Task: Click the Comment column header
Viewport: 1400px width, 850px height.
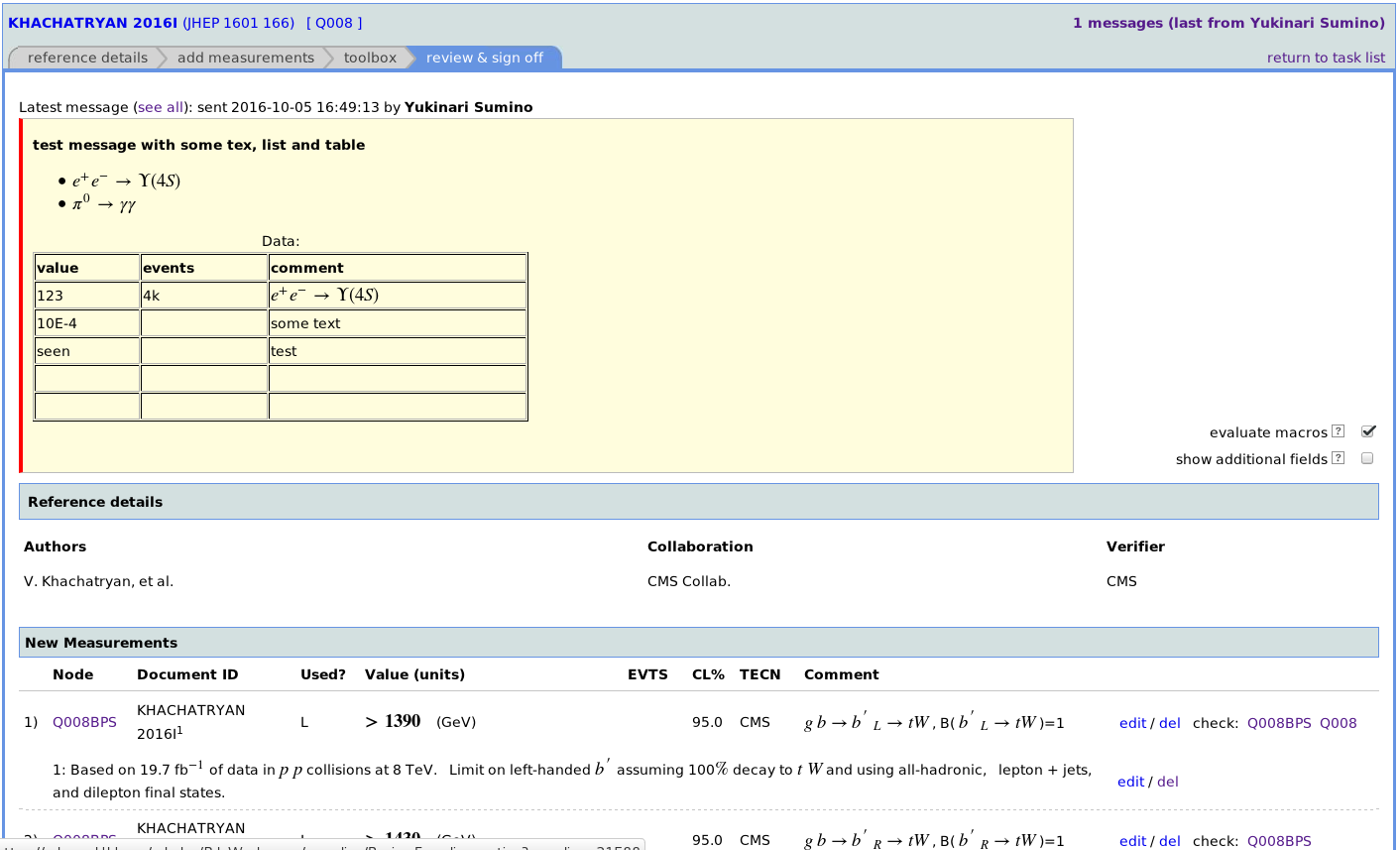Action: pyautogui.click(x=841, y=674)
